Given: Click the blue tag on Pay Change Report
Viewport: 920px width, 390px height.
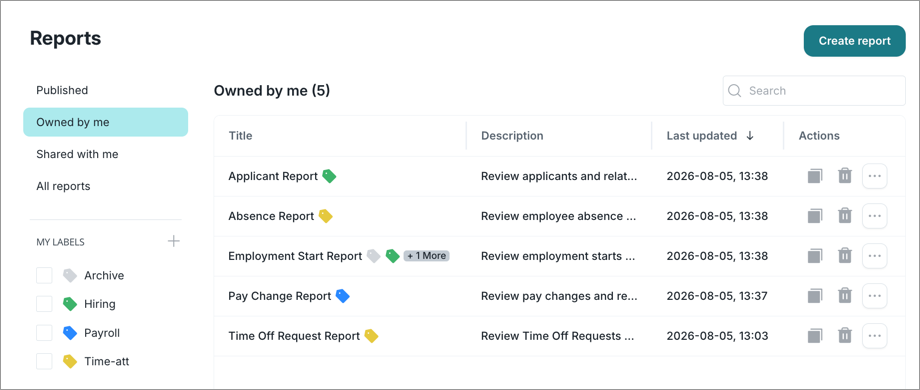Looking at the screenshot, I should 343,296.
